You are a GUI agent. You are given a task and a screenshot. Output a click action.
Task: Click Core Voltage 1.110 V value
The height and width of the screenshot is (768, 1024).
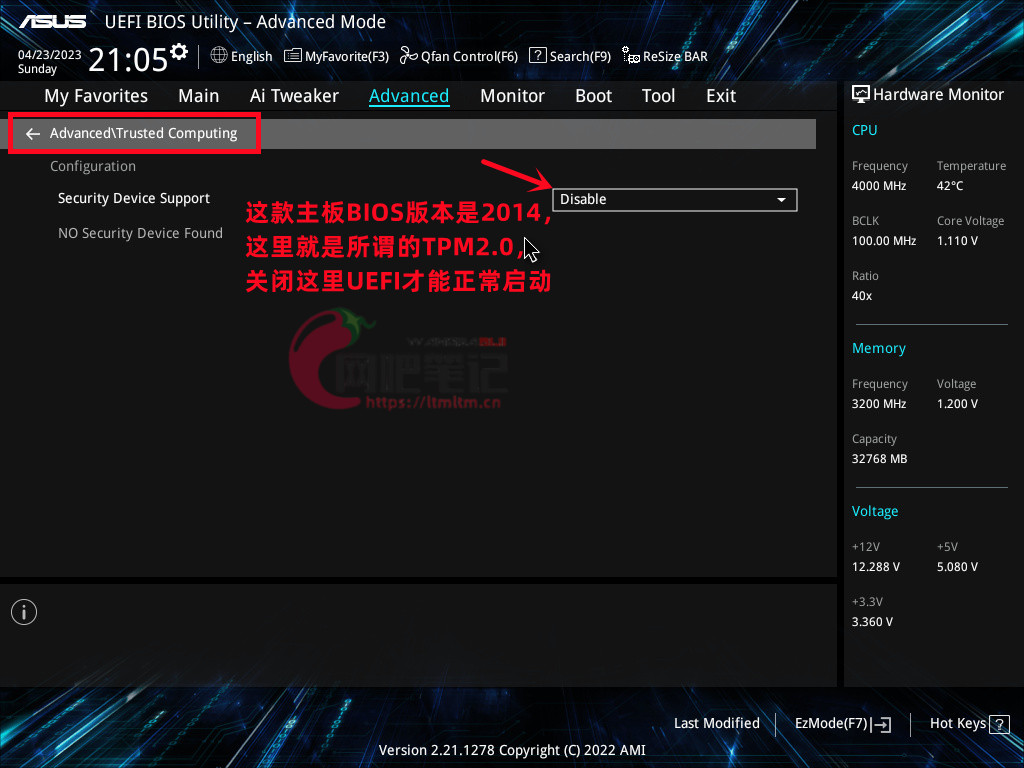point(957,241)
